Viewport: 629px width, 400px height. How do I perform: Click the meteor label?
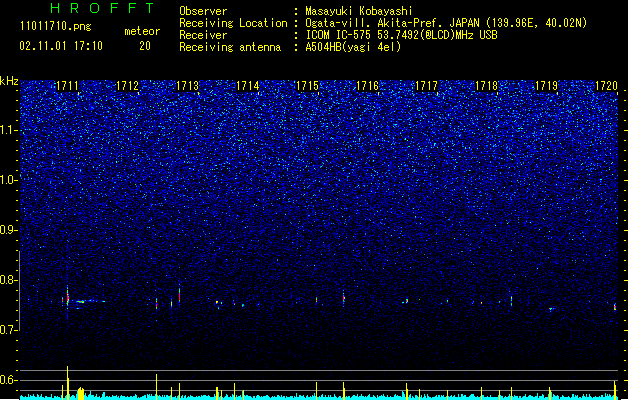pyautogui.click(x=142, y=31)
